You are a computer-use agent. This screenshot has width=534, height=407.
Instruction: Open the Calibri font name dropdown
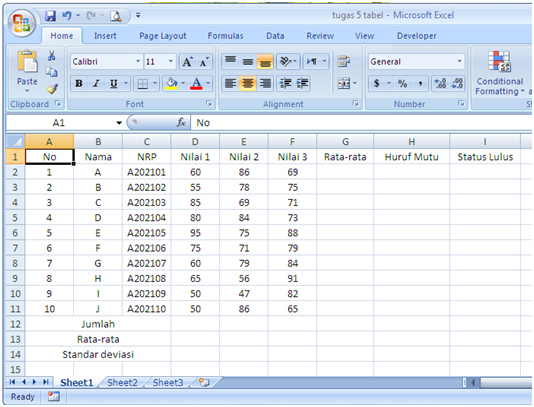click(138, 62)
